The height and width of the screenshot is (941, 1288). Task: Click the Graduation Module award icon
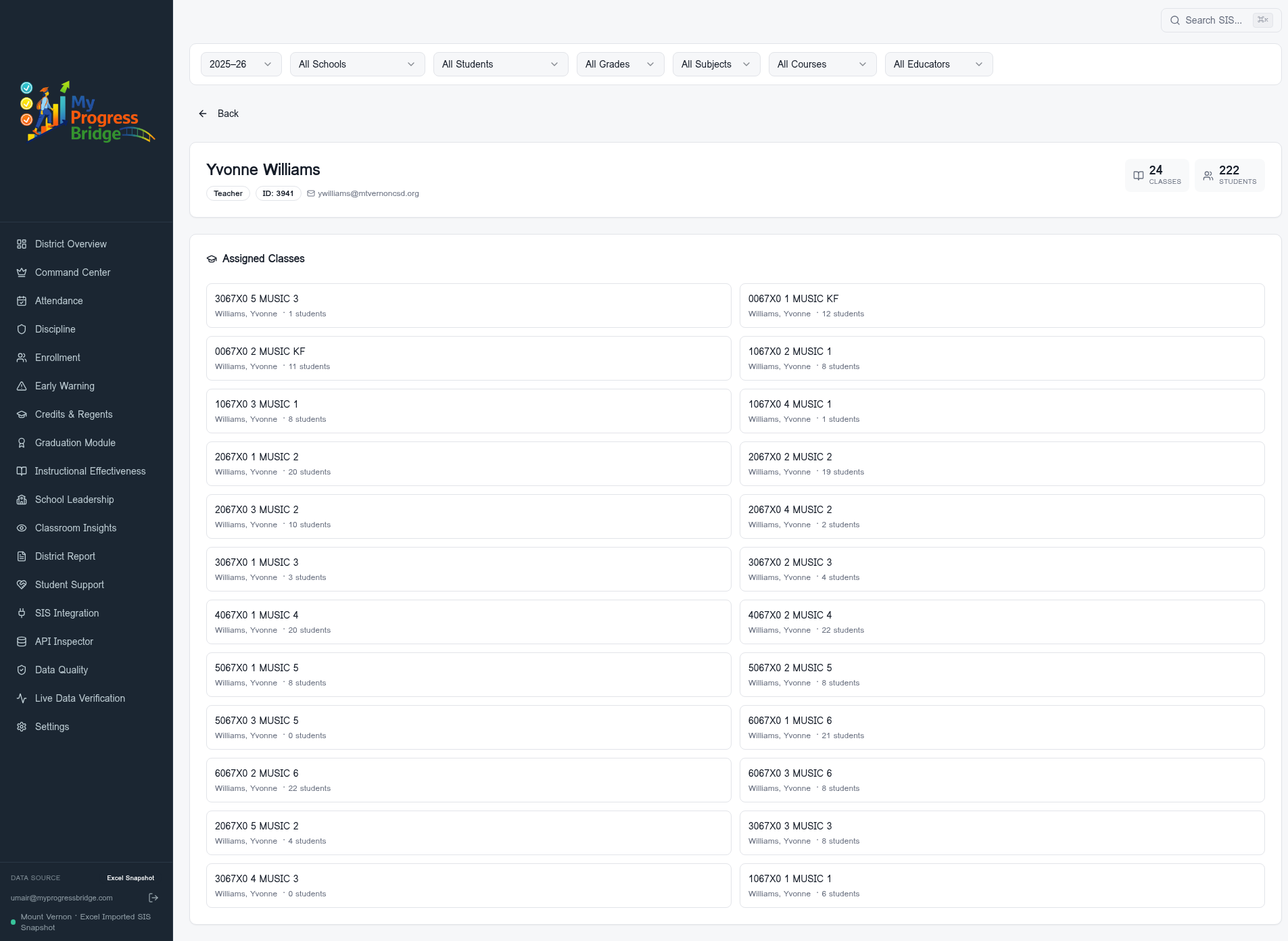click(22, 443)
